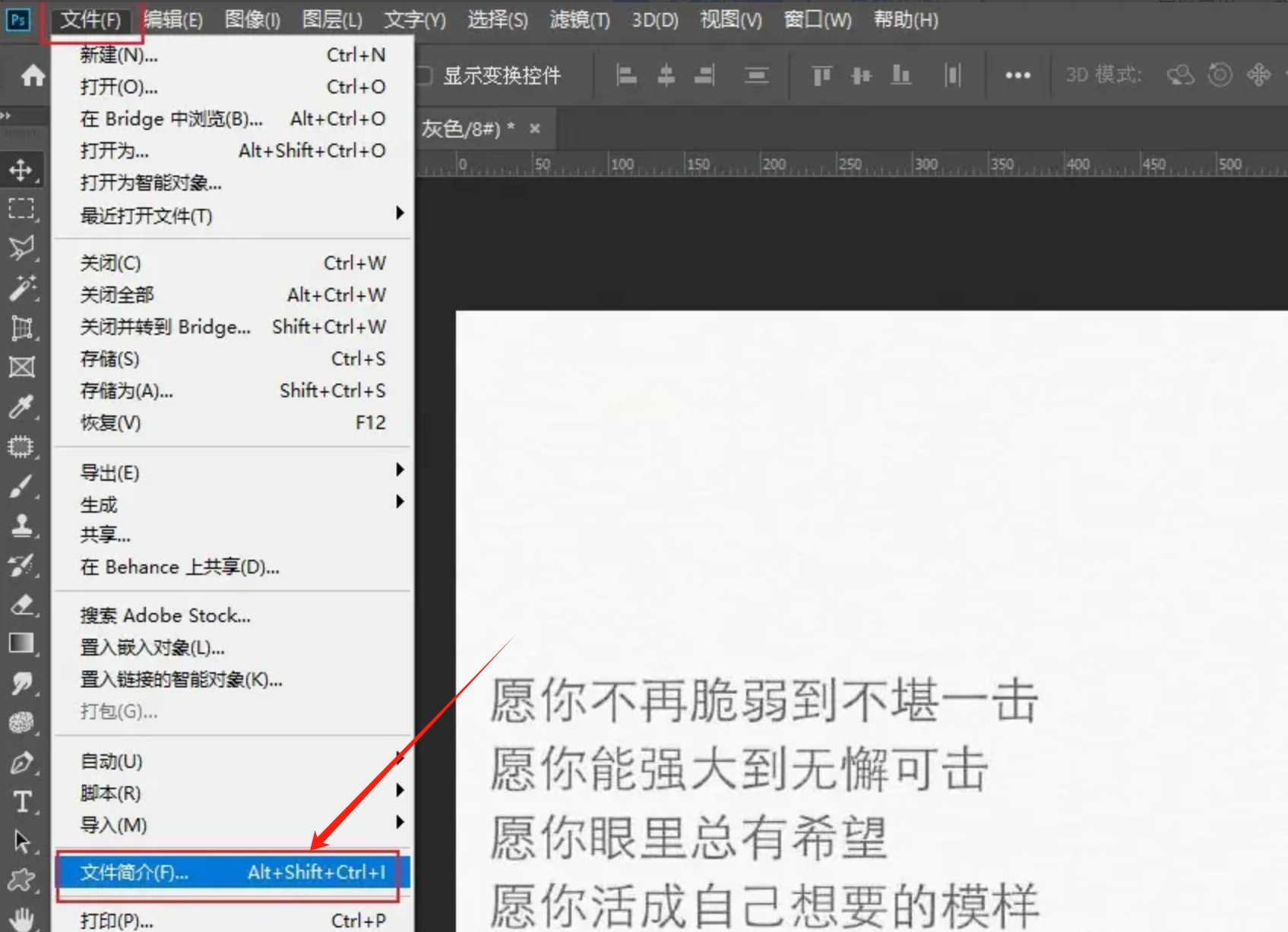
Task: Toggle the 显示变换控件 checkbox
Action: click(424, 75)
